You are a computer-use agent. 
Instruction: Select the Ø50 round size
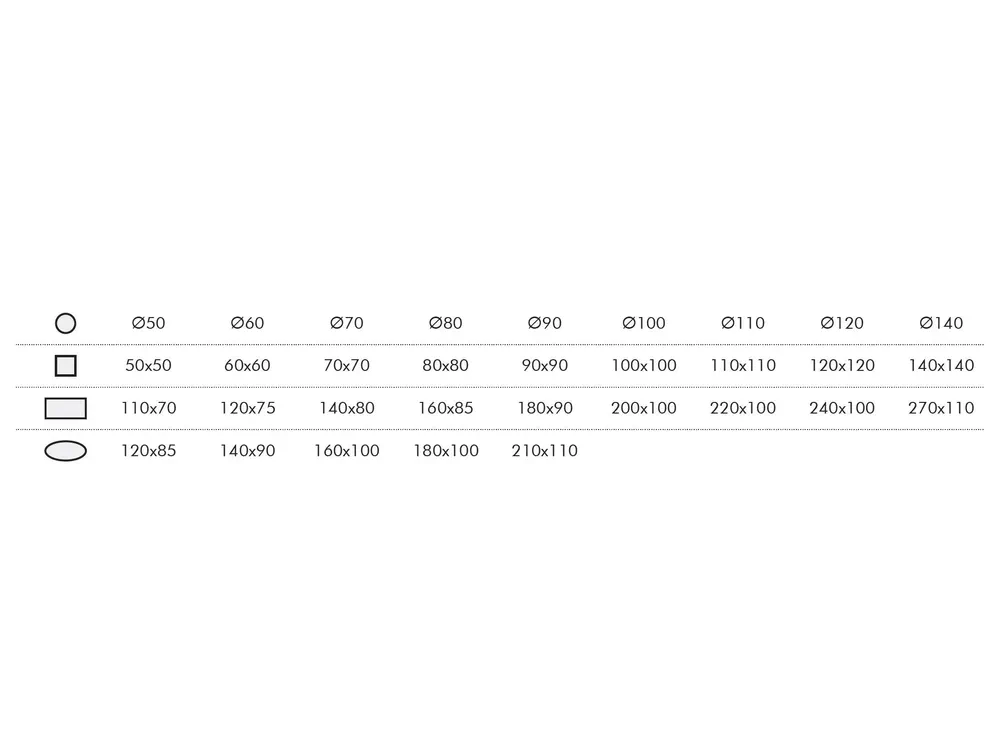click(148, 323)
